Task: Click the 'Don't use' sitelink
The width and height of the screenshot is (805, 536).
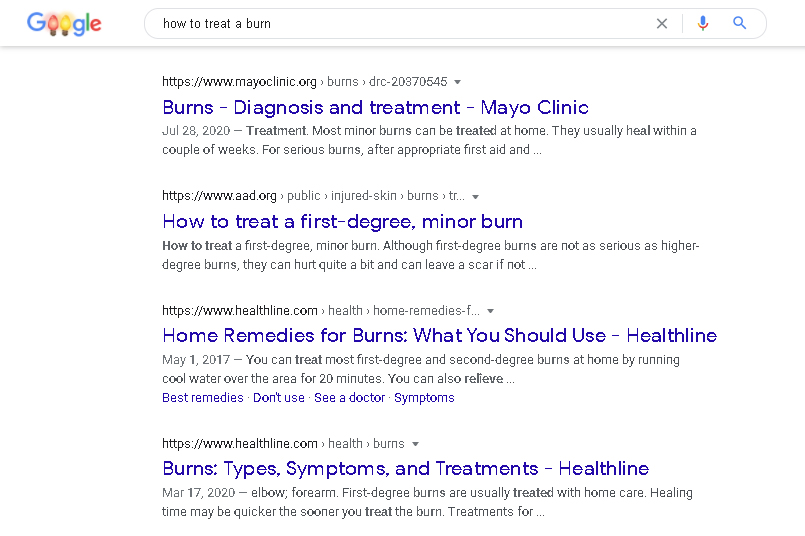Action: coord(279,398)
